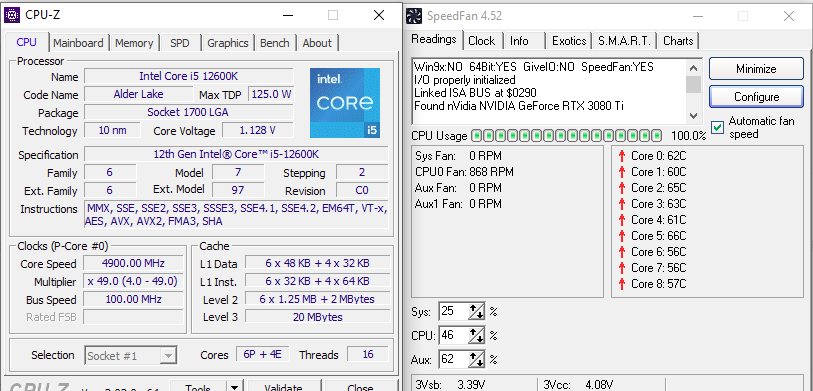
Task: Switch to the Clock tab in SpeedFan
Action: pos(482,41)
